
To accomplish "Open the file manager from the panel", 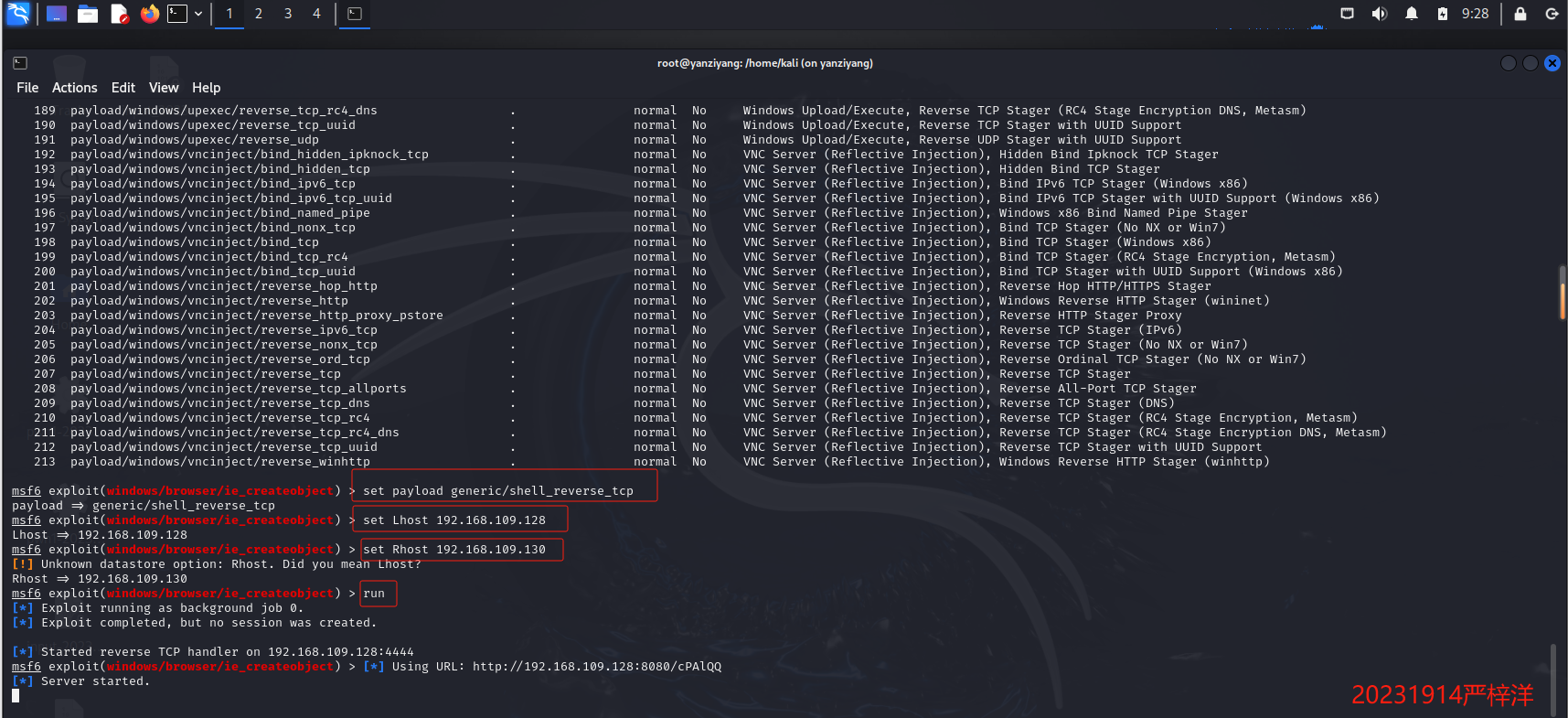I will tap(88, 14).
